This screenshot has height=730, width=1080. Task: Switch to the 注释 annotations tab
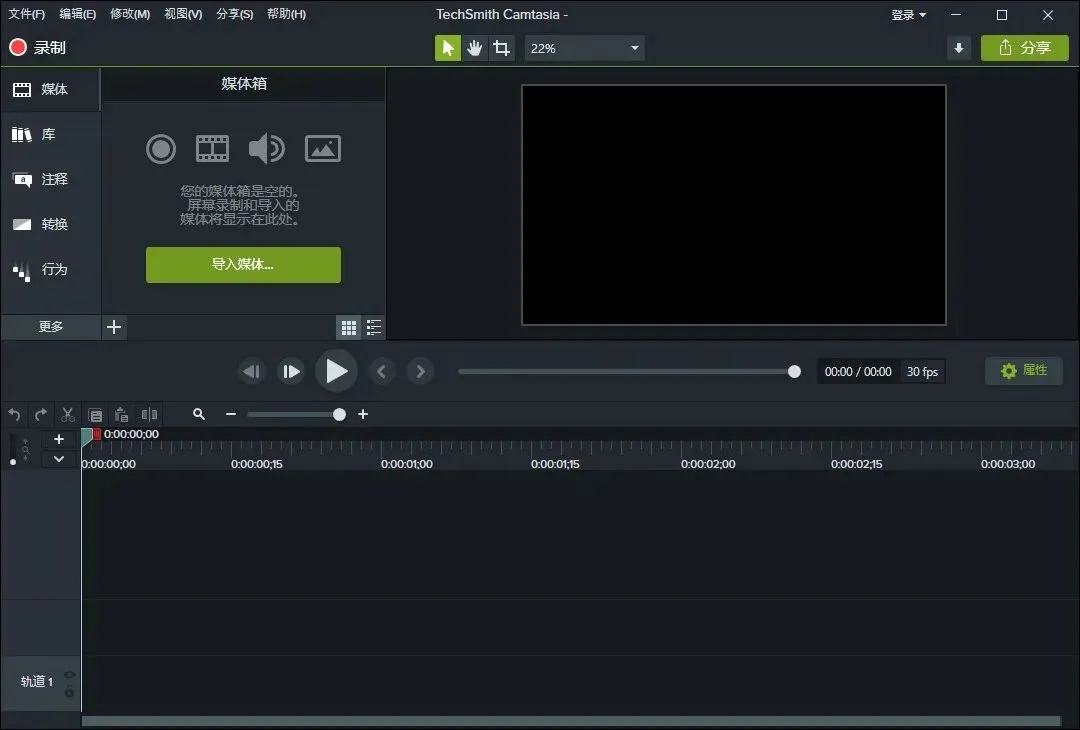pyautogui.click(x=50, y=179)
